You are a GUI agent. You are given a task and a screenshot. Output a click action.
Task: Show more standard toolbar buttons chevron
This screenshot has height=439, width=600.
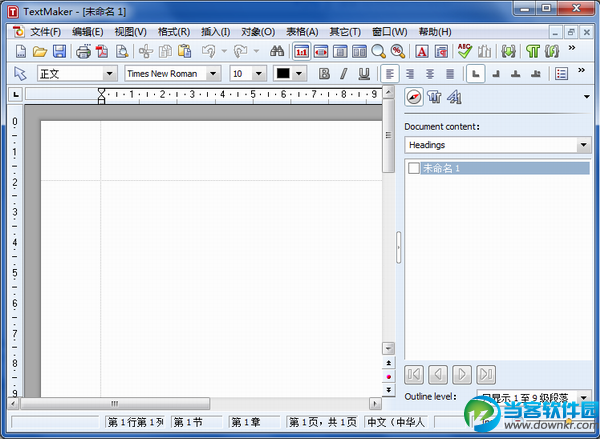tap(572, 48)
